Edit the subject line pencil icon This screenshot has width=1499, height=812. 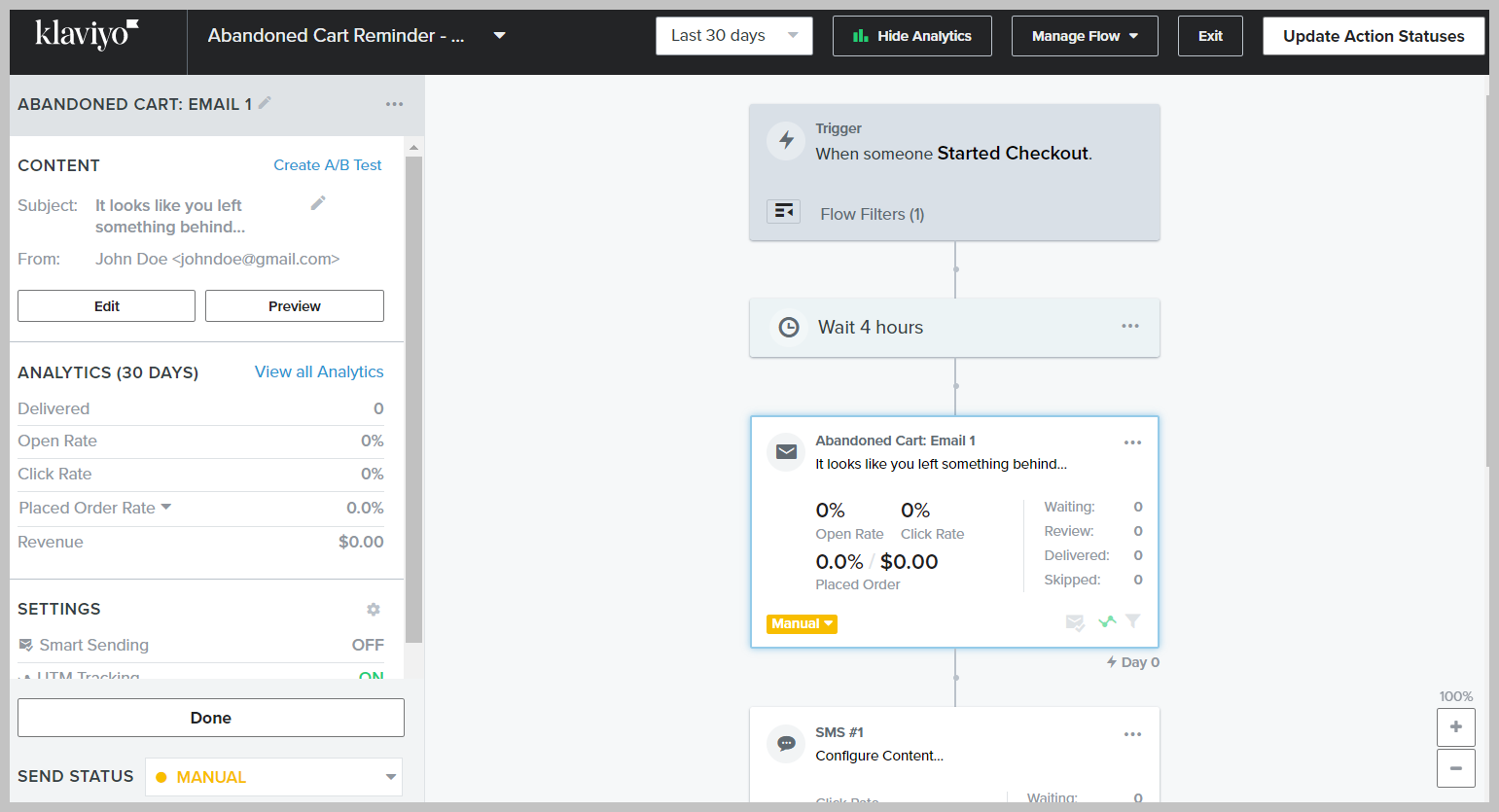pyautogui.click(x=318, y=203)
